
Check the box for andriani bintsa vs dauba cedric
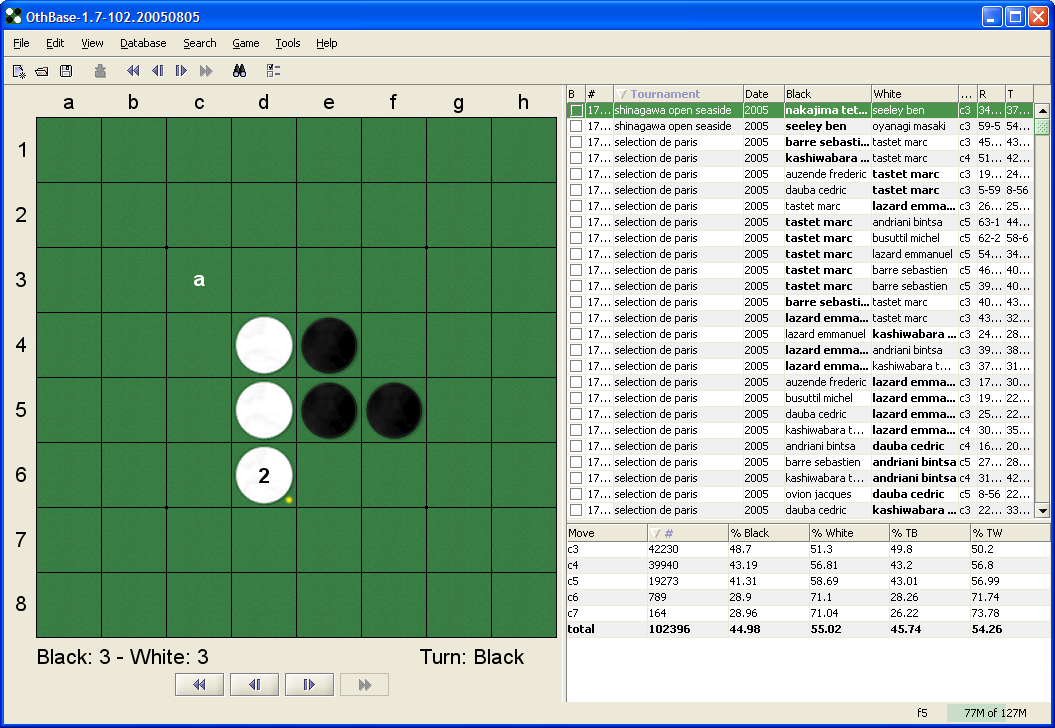pos(576,446)
